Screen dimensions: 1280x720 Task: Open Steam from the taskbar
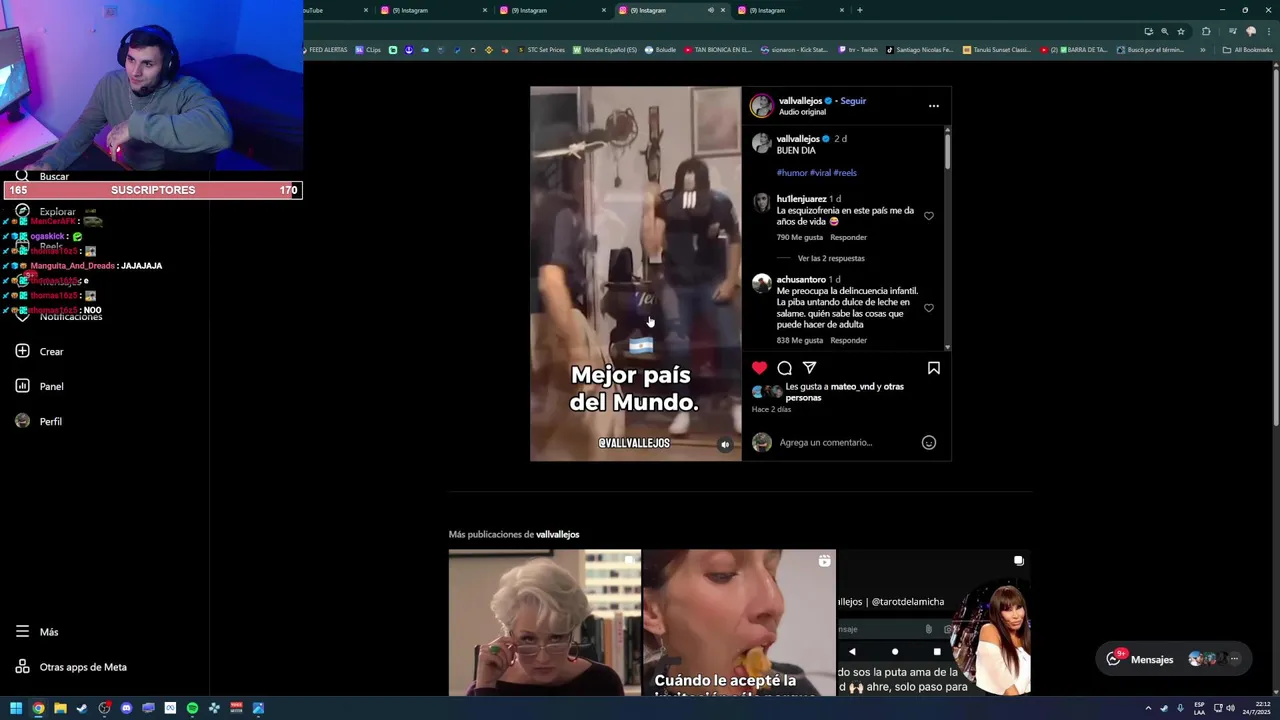click(82, 708)
